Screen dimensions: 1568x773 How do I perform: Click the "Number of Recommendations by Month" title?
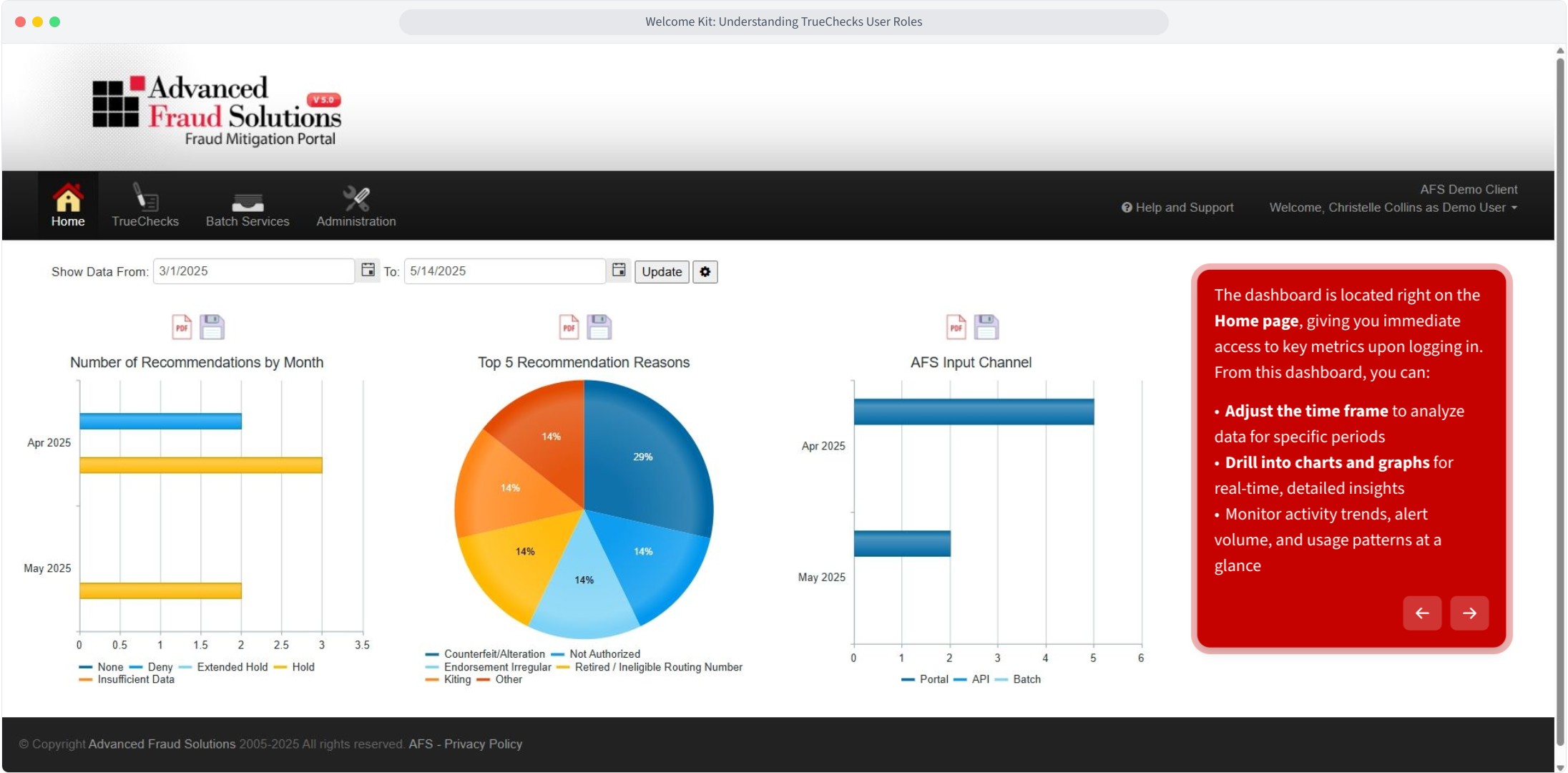197,363
